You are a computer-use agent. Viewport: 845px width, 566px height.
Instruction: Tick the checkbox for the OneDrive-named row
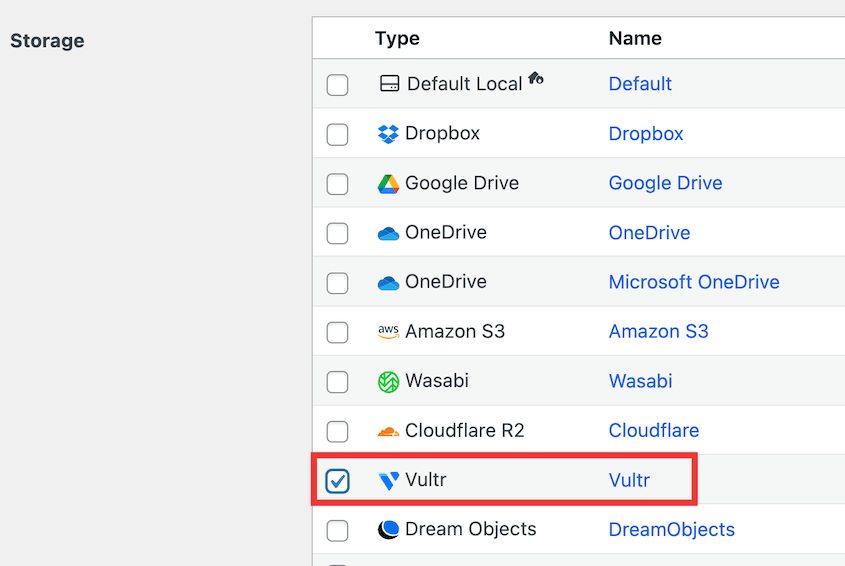[337, 233]
